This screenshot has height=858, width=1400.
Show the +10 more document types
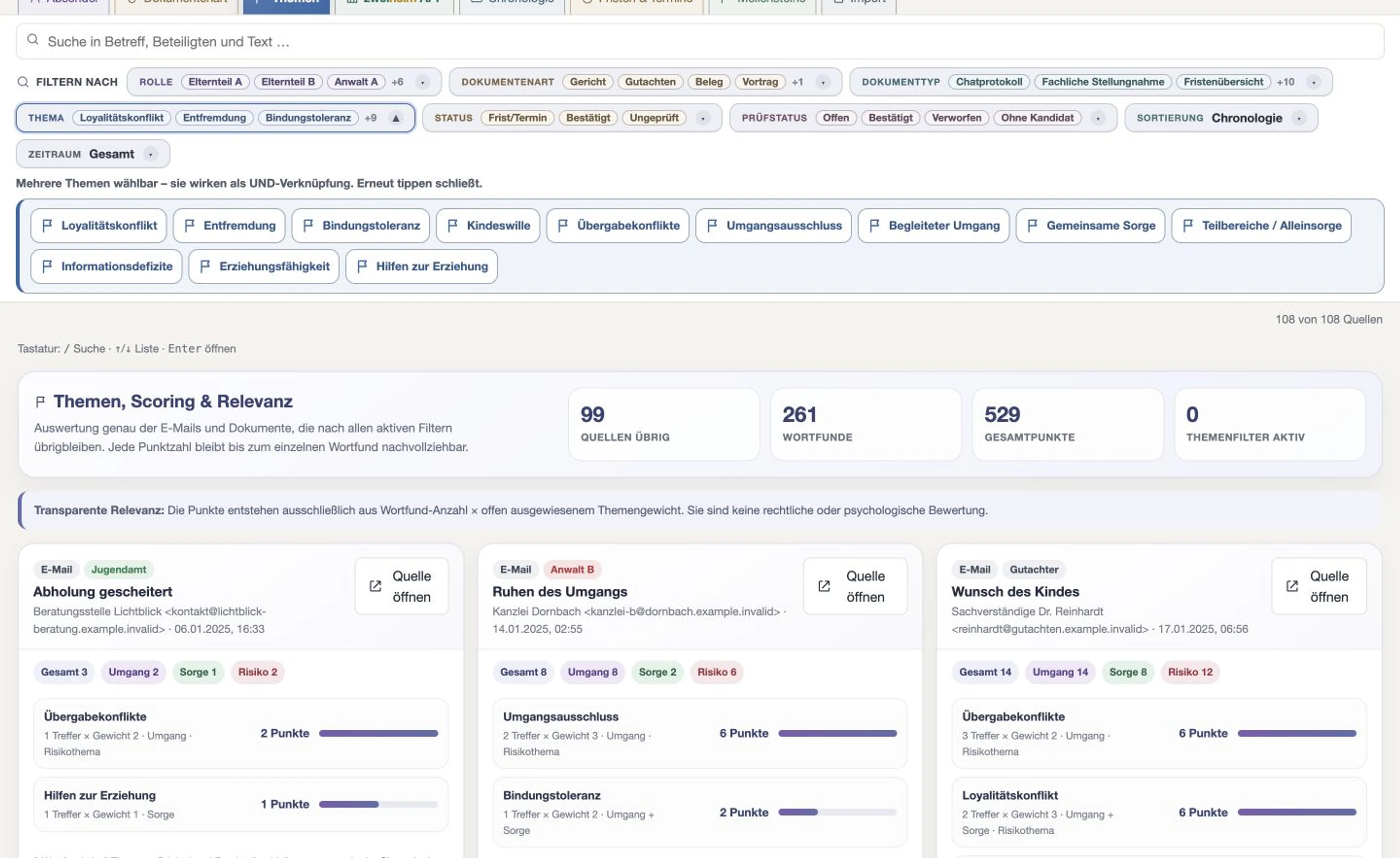click(x=1285, y=82)
